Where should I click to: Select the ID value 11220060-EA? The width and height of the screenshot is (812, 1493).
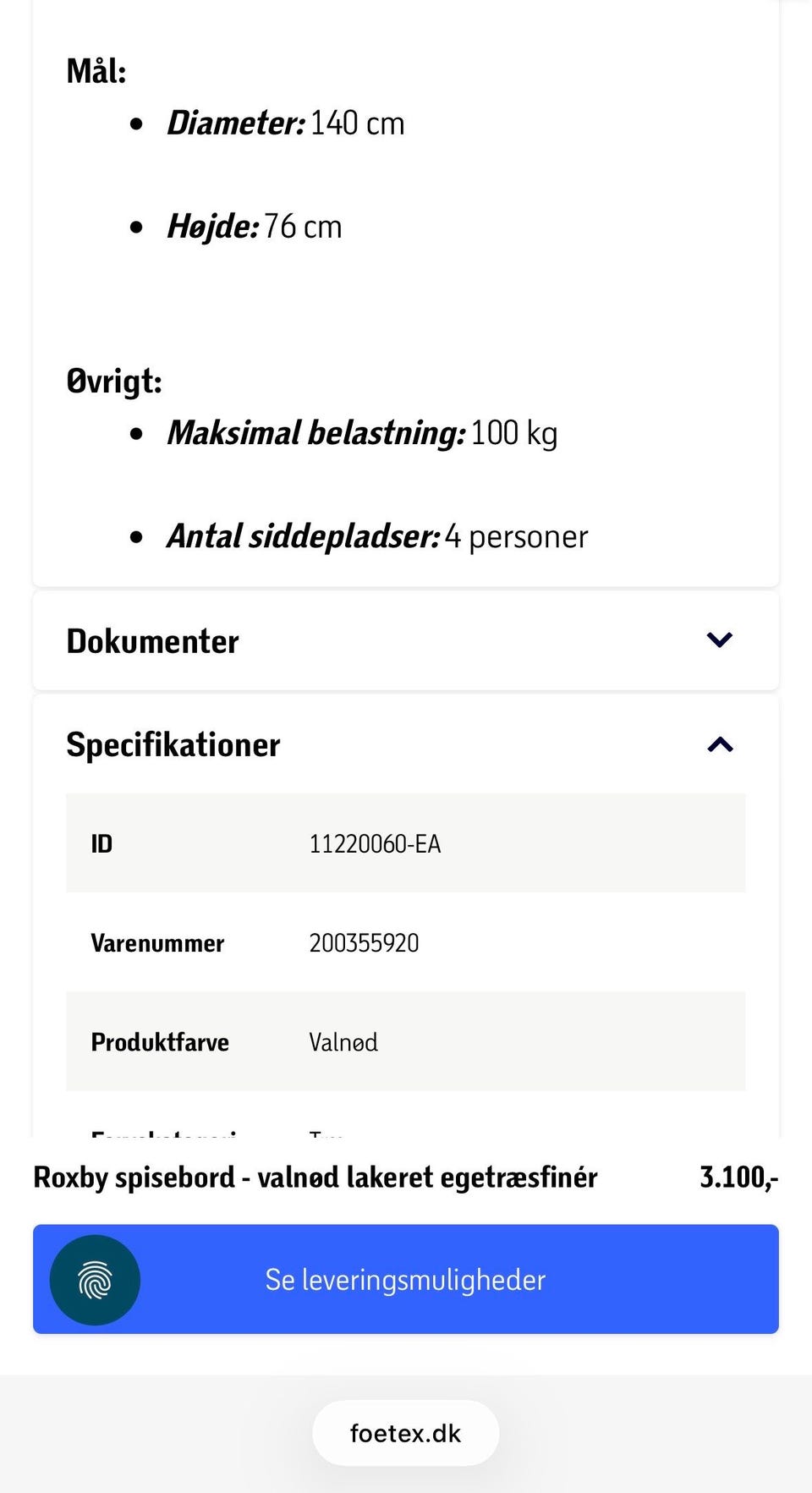pos(375,844)
